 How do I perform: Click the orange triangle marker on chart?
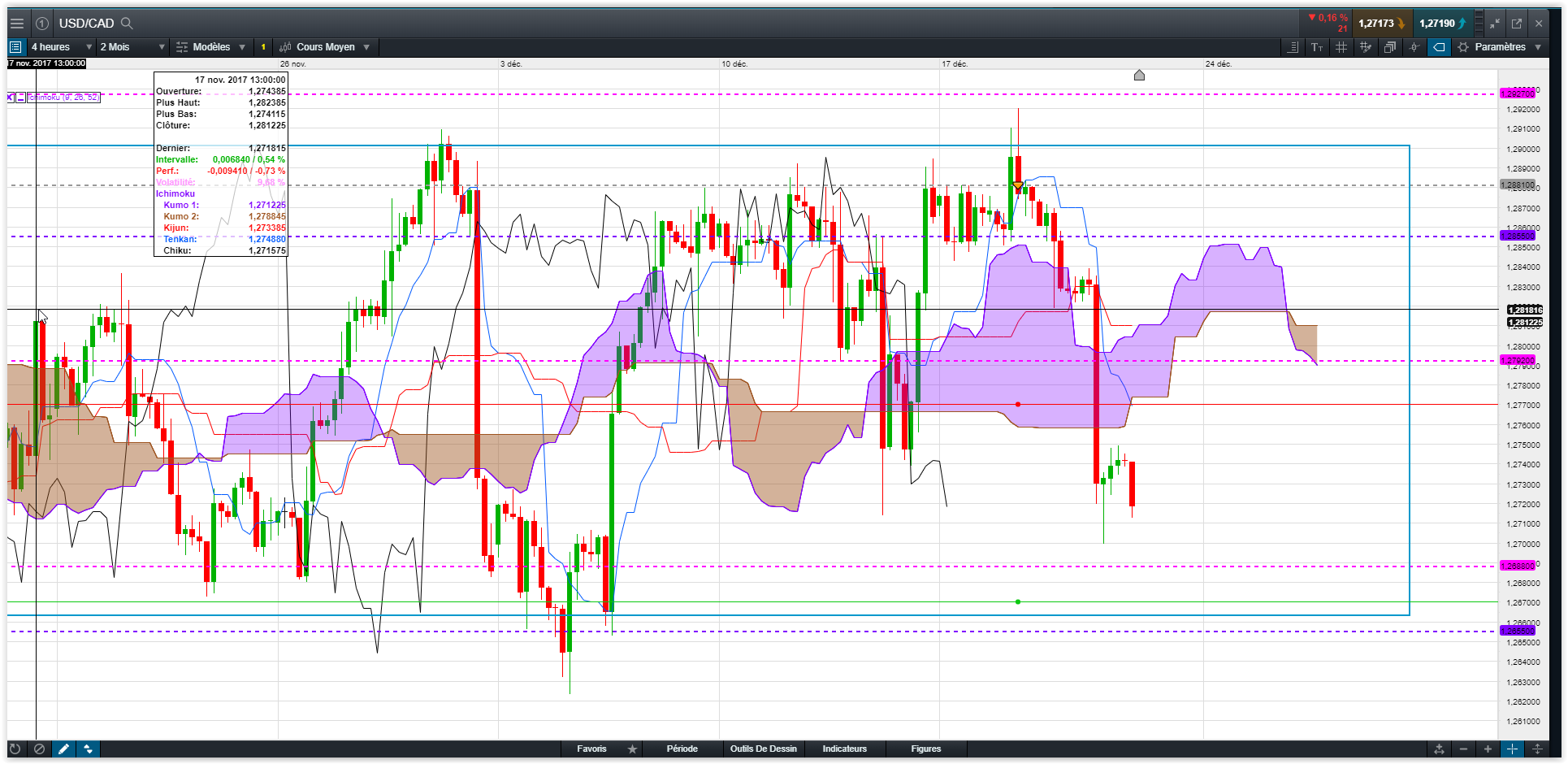pyautogui.click(x=1018, y=186)
